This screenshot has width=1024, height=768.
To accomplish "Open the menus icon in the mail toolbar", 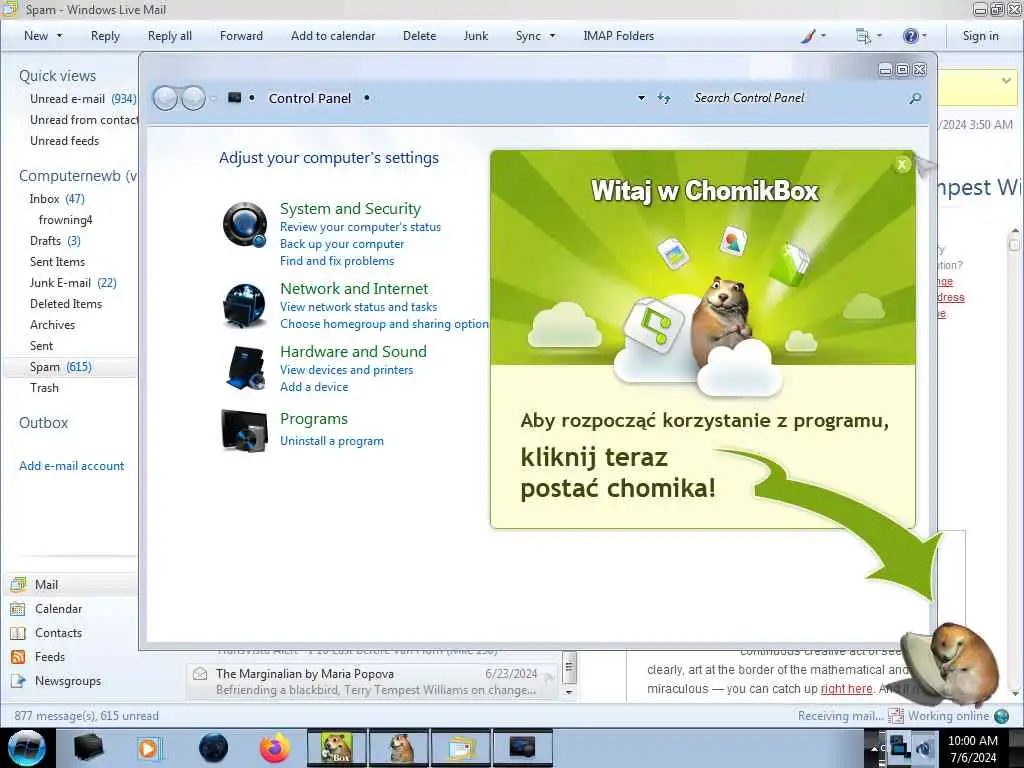I will click(863, 36).
